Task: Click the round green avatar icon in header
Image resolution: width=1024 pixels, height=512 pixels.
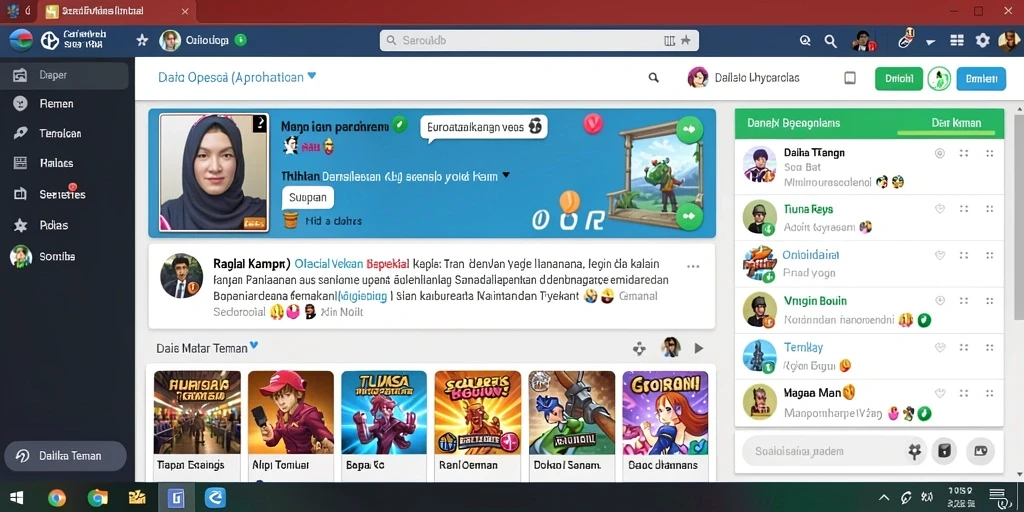Action: (x=939, y=78)
